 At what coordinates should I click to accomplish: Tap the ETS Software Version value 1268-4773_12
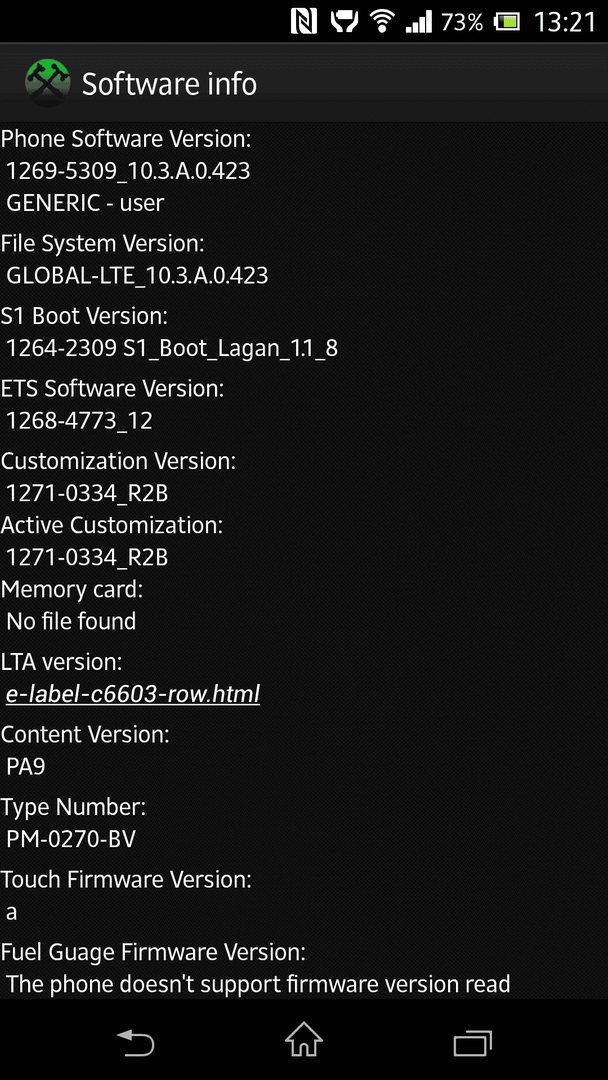pos(79,420)
